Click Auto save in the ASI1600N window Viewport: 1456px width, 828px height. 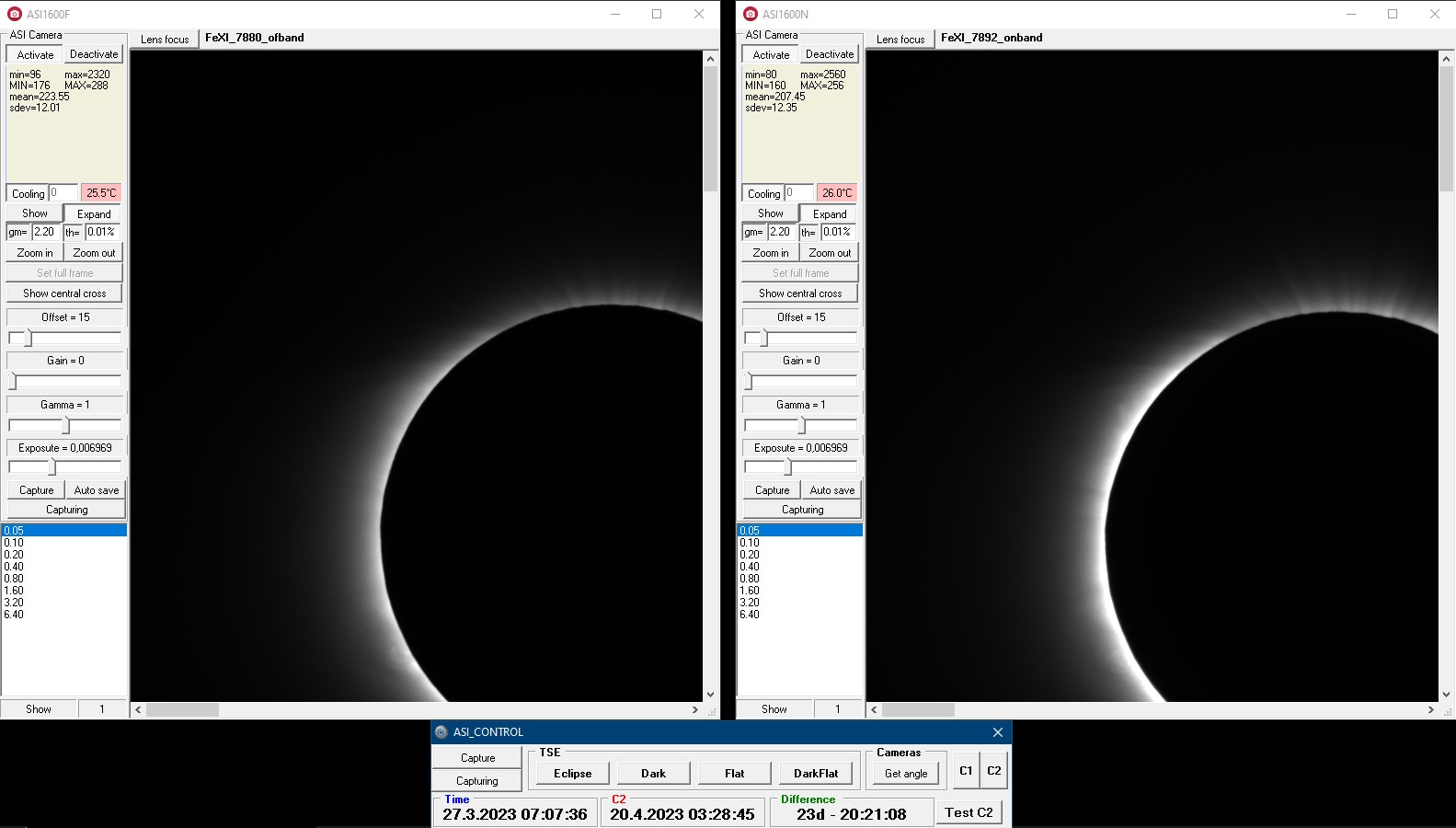pos(832,490)
